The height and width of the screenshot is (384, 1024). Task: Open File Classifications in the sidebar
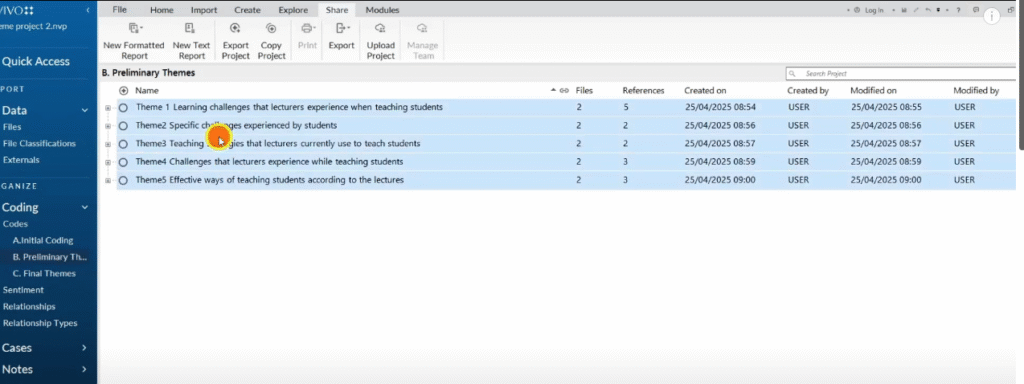point(39,144)
